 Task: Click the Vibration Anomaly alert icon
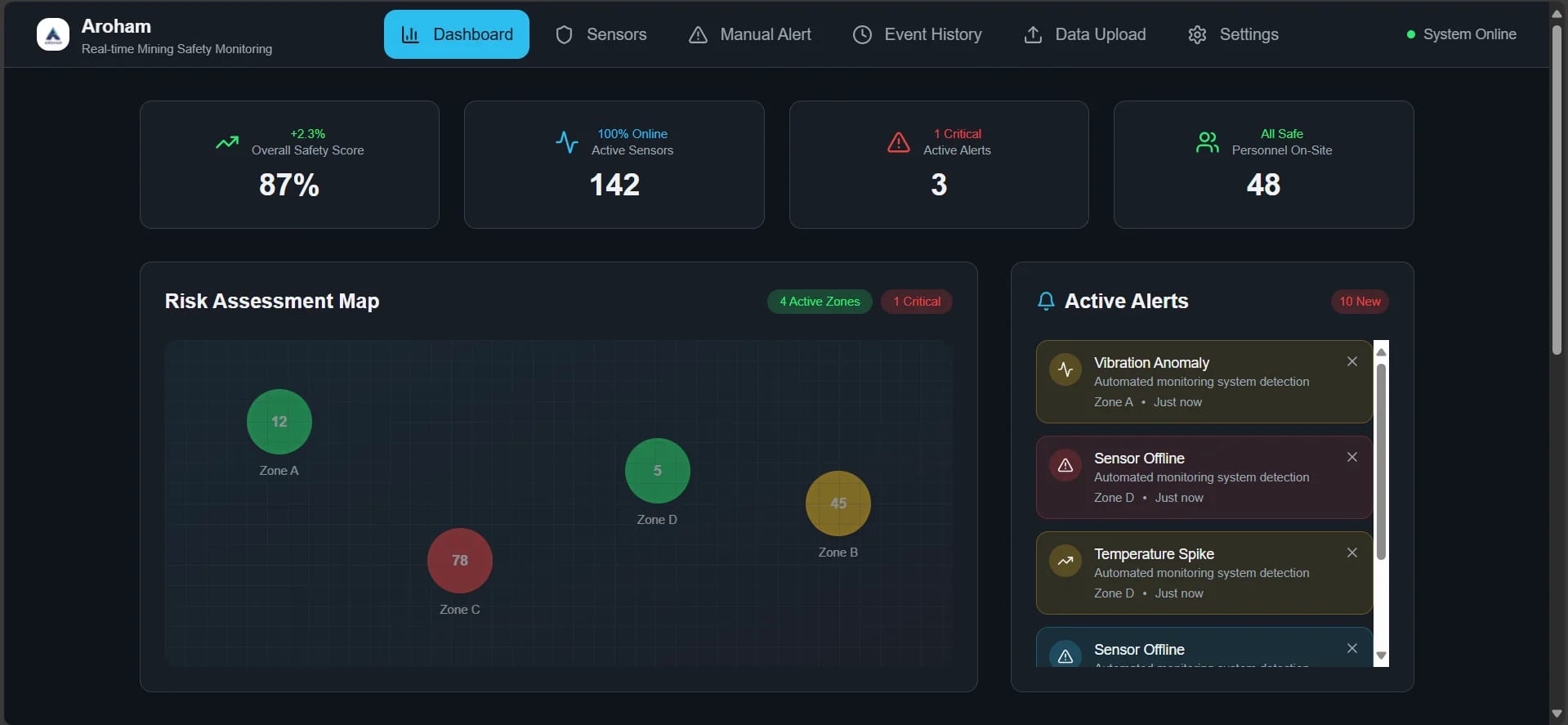point(1065,369)
